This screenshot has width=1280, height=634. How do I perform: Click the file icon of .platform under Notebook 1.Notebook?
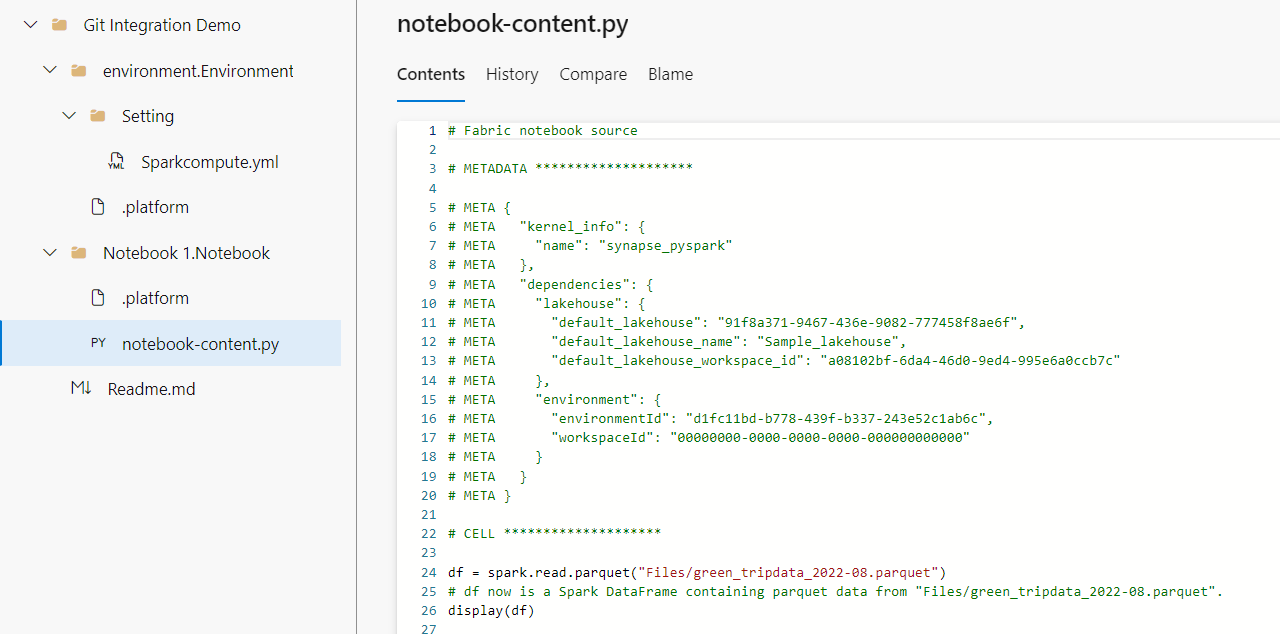click(98, 298)
